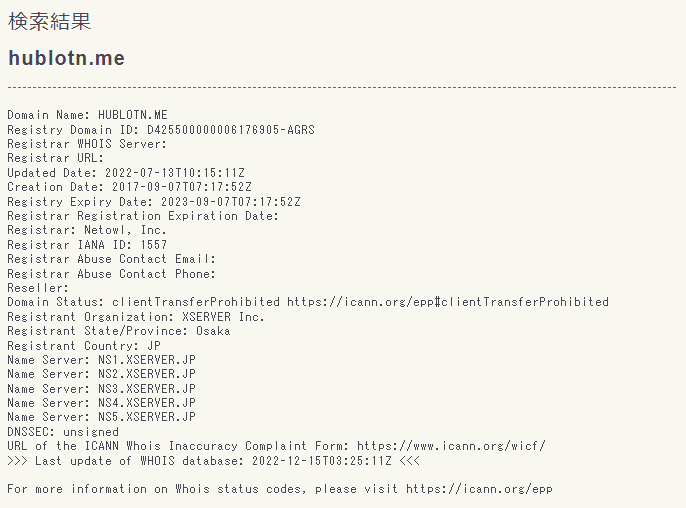Open the icann.org/epp#clientTransferProhibited link
686x508 pixels.
click(x=447, y=301)
